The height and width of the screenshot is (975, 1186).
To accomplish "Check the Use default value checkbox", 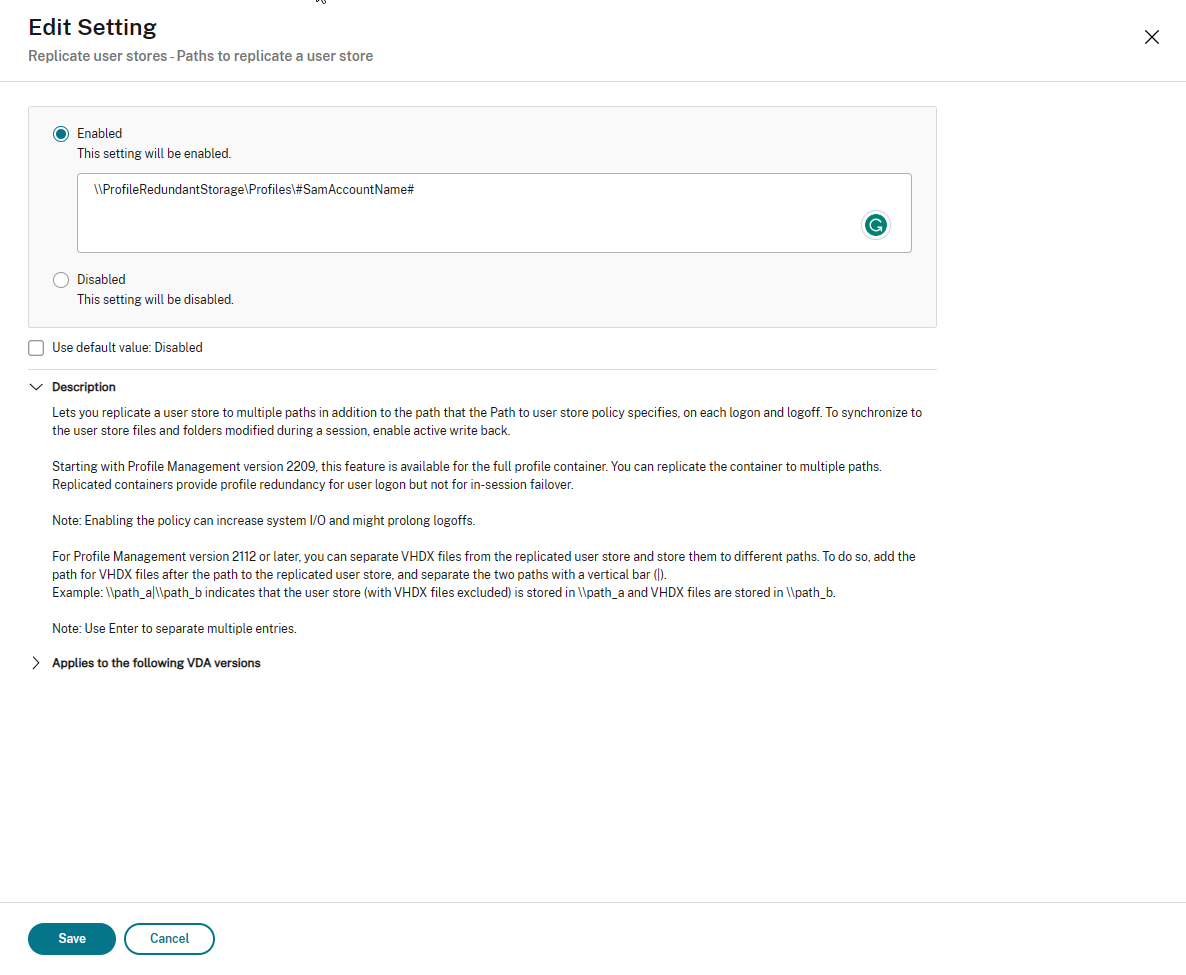I will tap(37, 348).
